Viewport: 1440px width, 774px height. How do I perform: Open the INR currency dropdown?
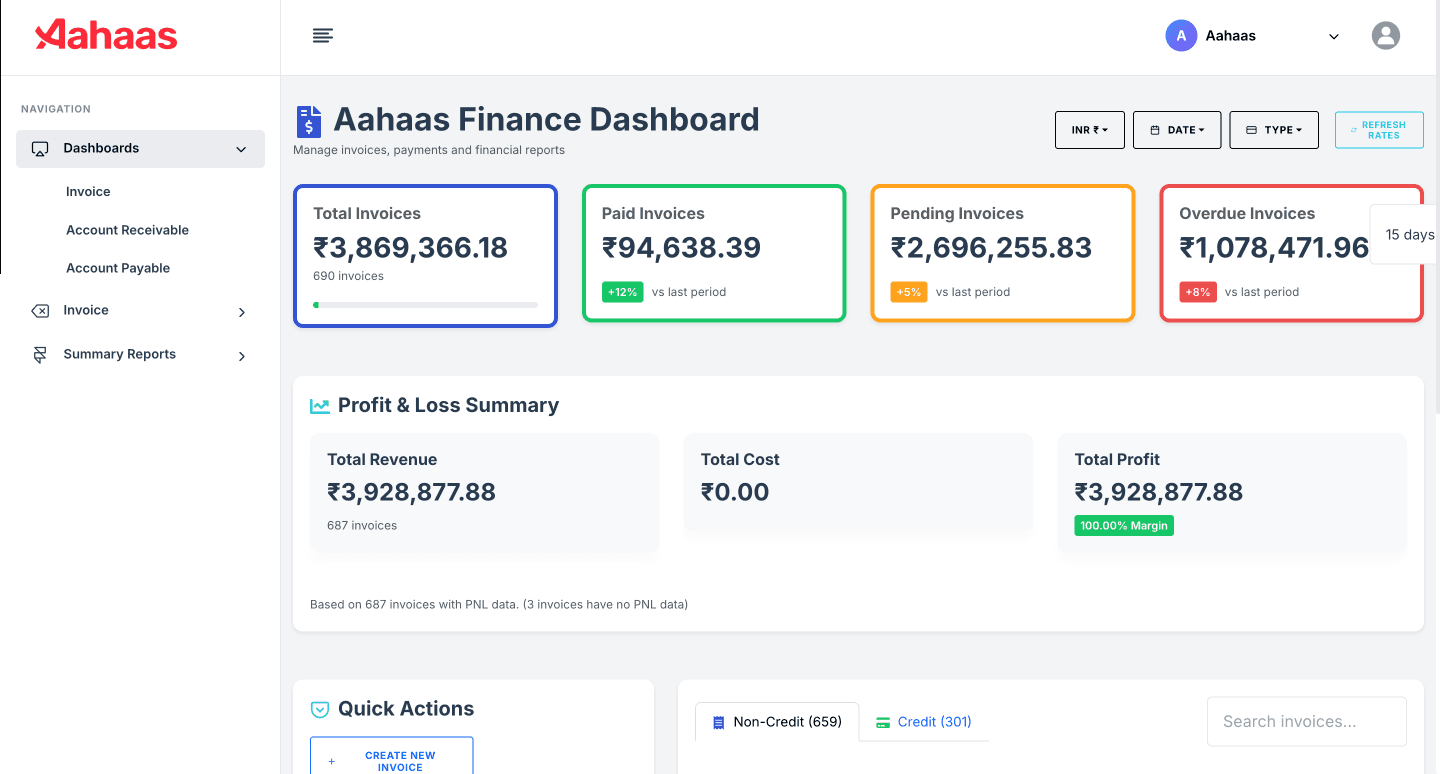point(1089,130)
